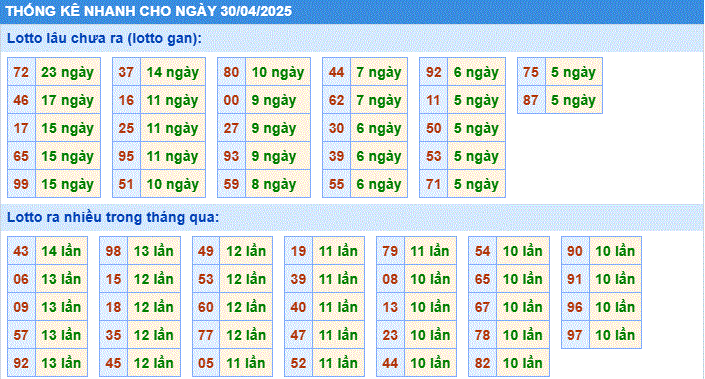This screenshot has width=705, height=379.
Task: Click Lotto ra nhiều trong tháng qua heading
Action: [x=113, y=218]
